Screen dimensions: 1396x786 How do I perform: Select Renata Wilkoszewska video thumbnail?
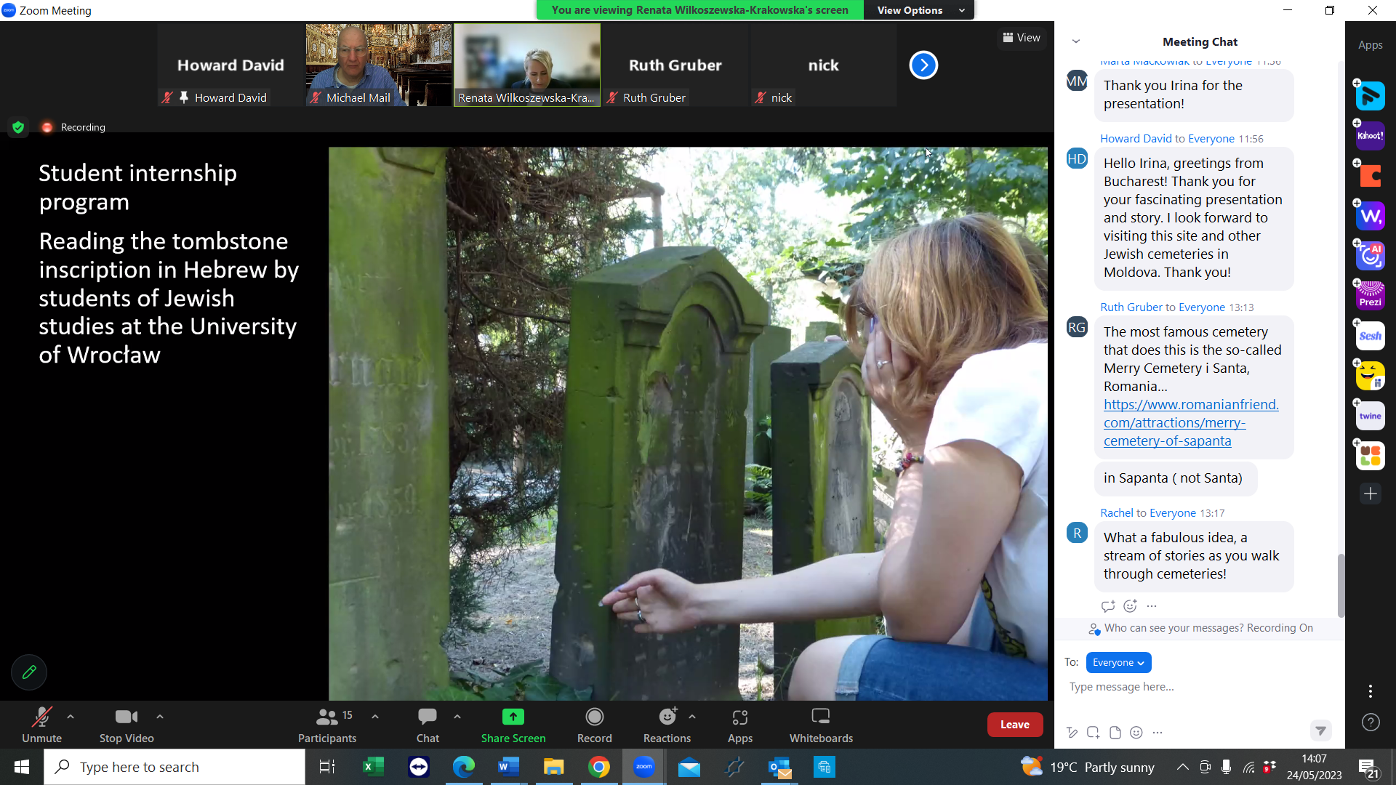coord(527,65)
